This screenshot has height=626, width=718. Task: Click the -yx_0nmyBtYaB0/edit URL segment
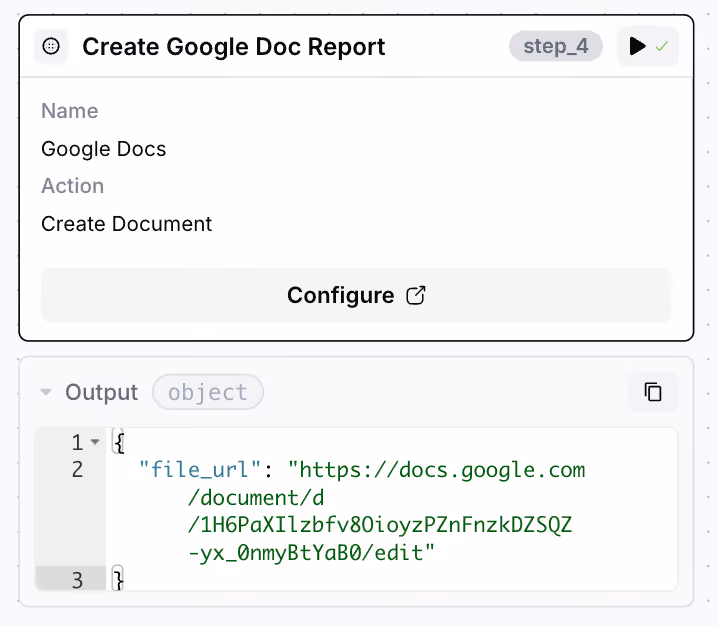click(311, 553)
